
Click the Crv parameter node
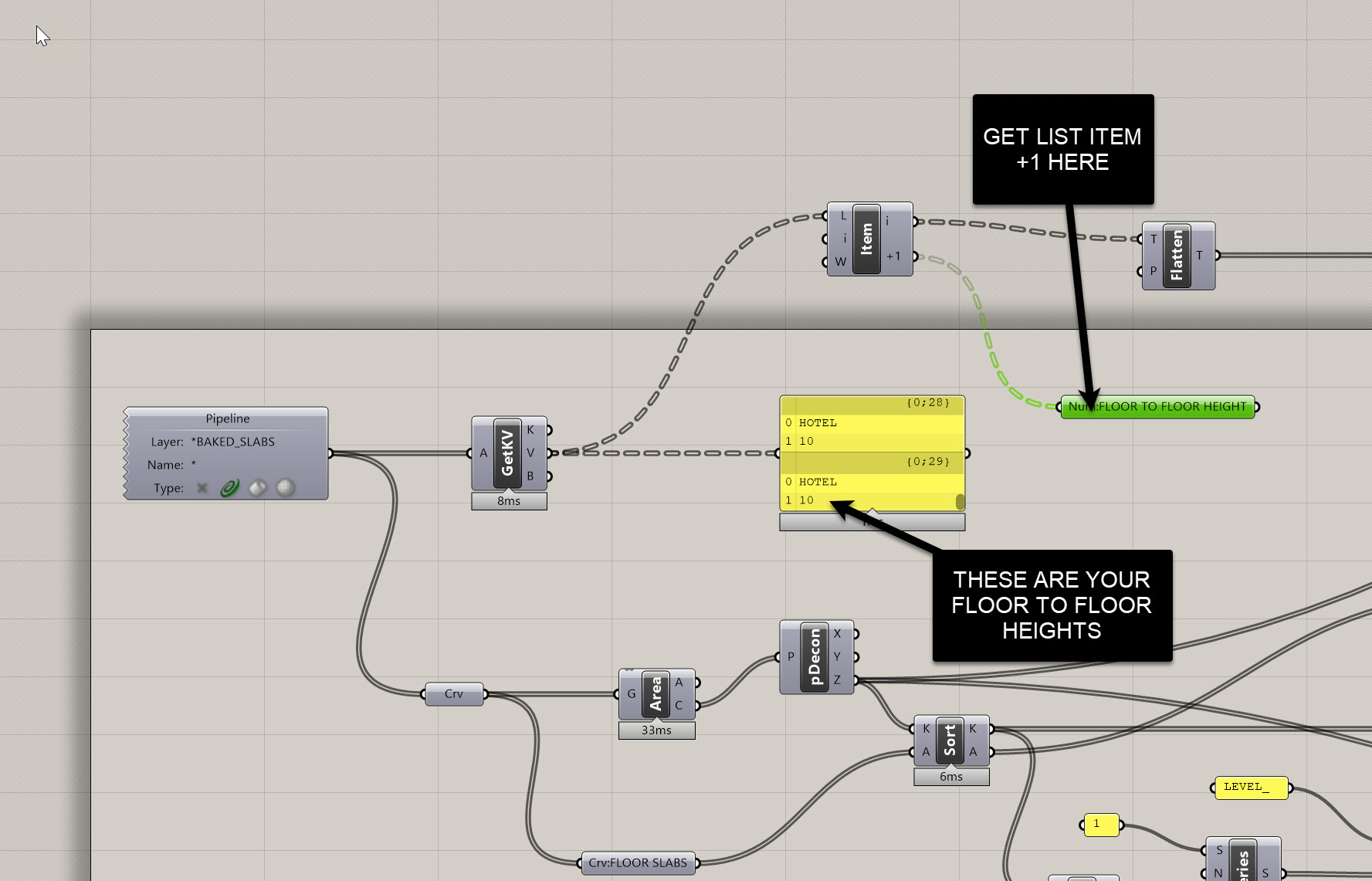pyautogui.click(x=454, y=694)
